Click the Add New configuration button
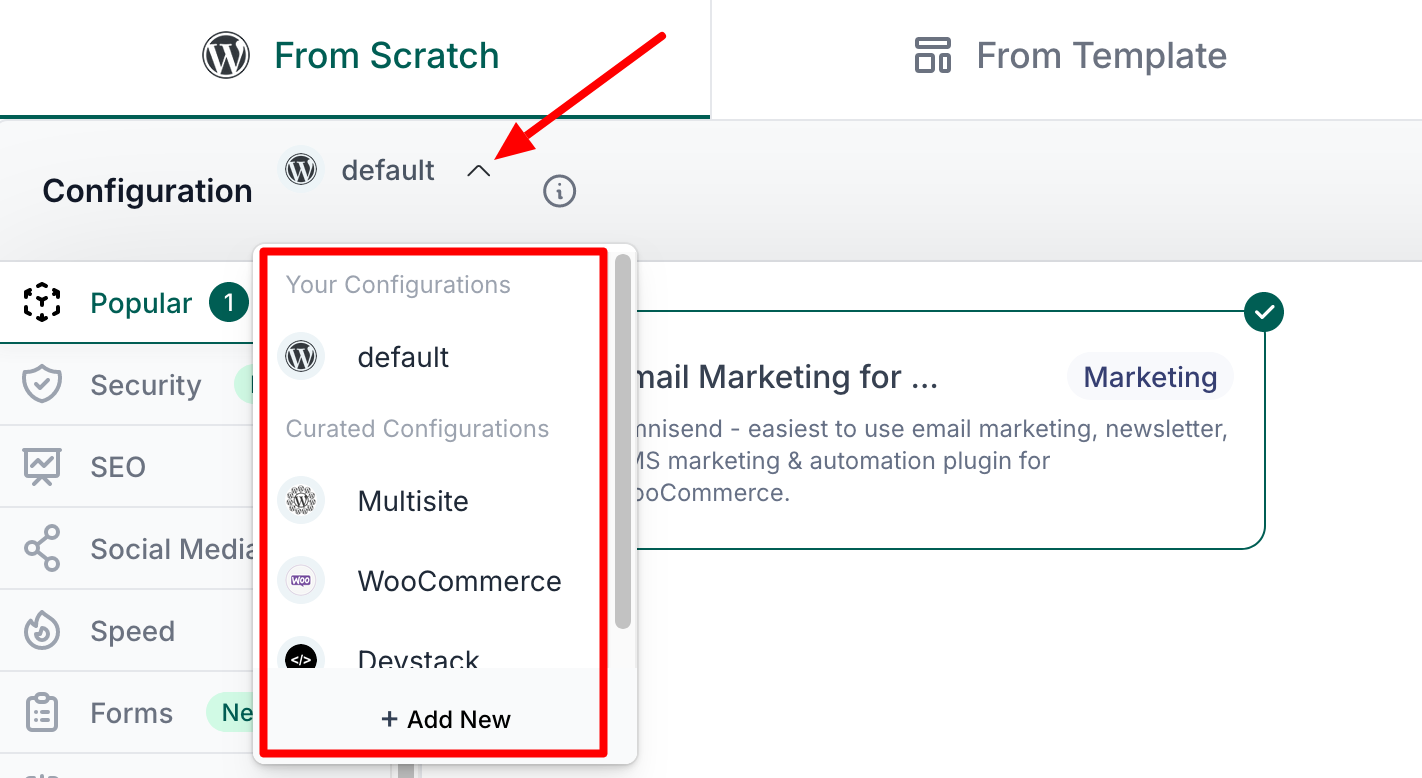This screenshot has height=778, width=1422. [x=446, y=719]
